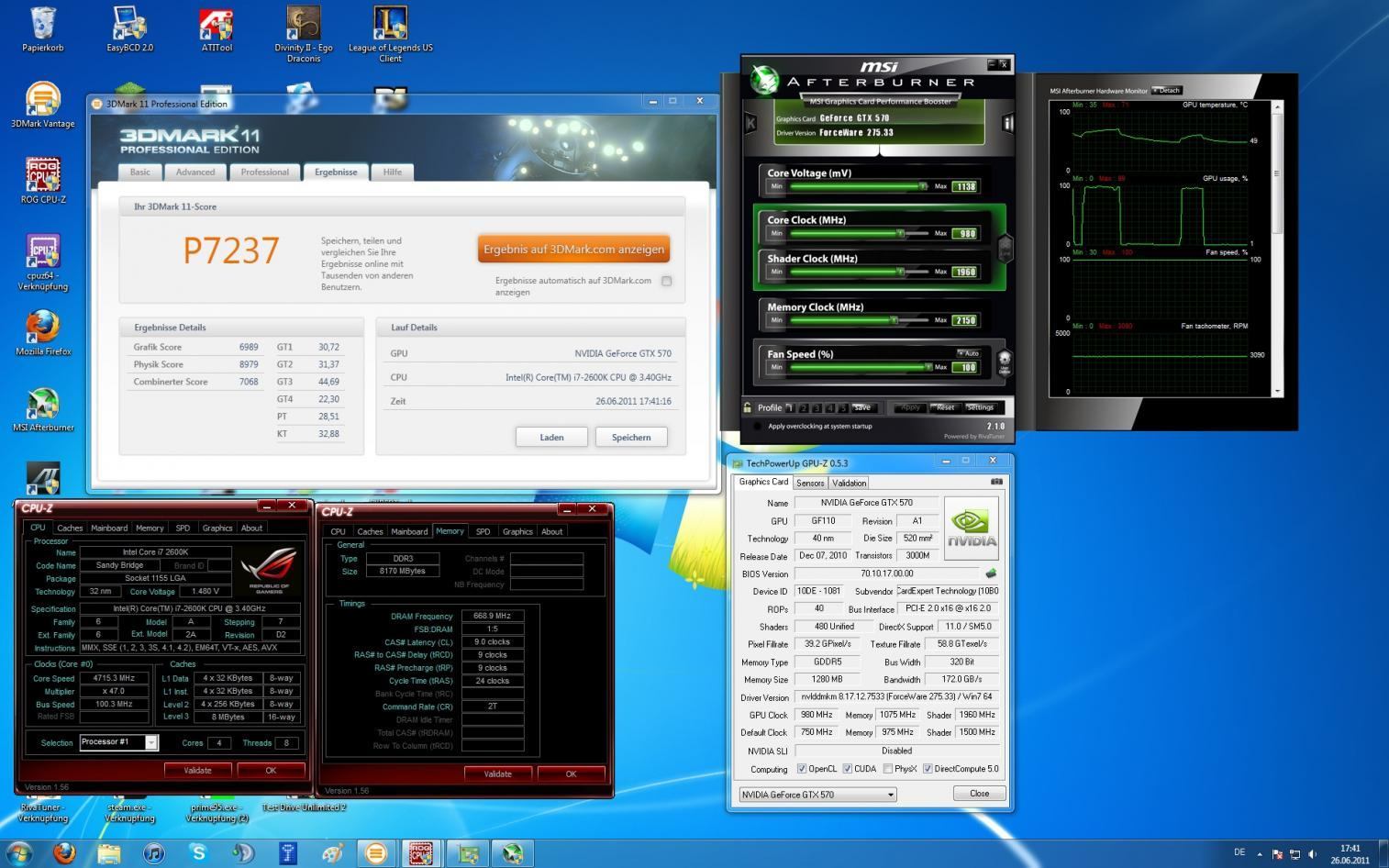Switch to 3DMark 11 orange taskbar button
Screen dimensions: 1389x868
click(x=376, y=852)
